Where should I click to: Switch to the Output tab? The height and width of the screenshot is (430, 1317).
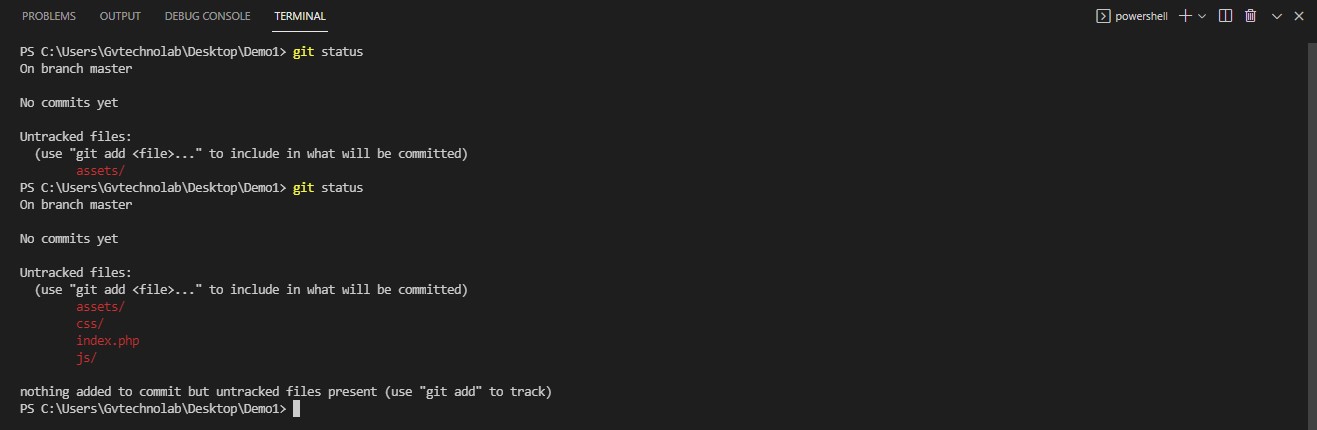[120, 16]
